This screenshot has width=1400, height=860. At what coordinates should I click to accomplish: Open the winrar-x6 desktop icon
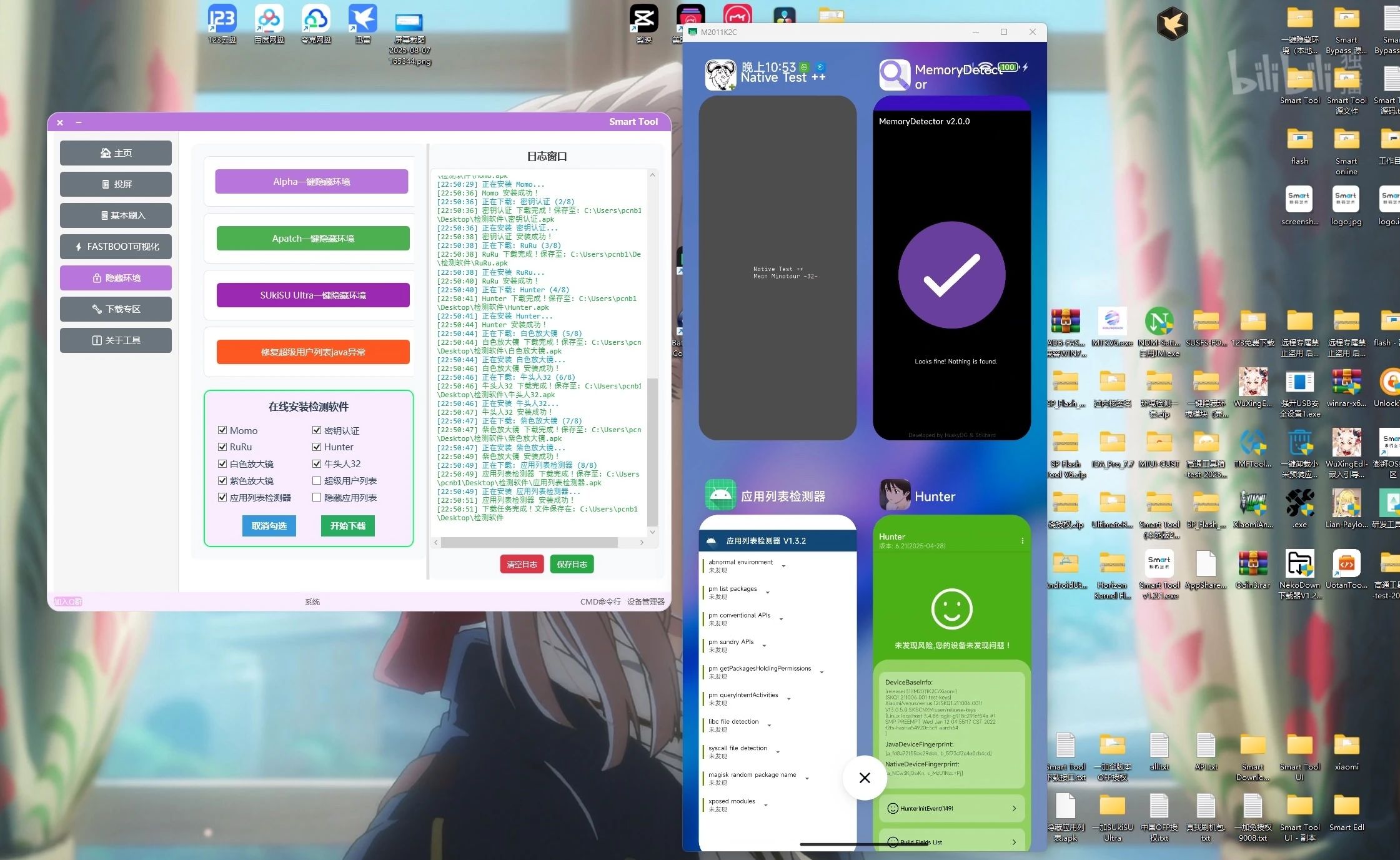pyautogui.click(x=1346, y=387)
